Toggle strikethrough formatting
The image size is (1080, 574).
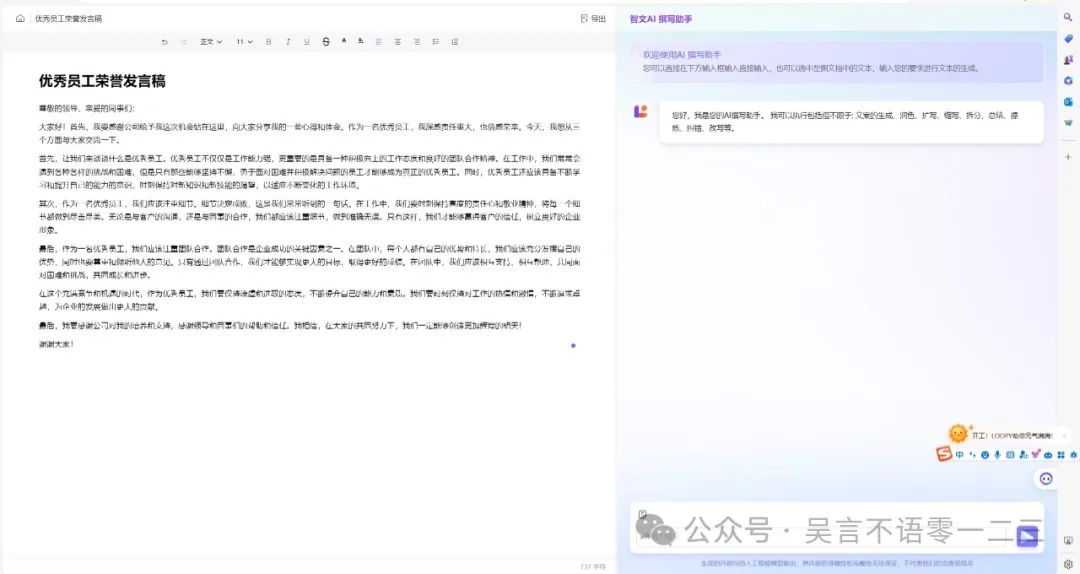coord(326,42)
